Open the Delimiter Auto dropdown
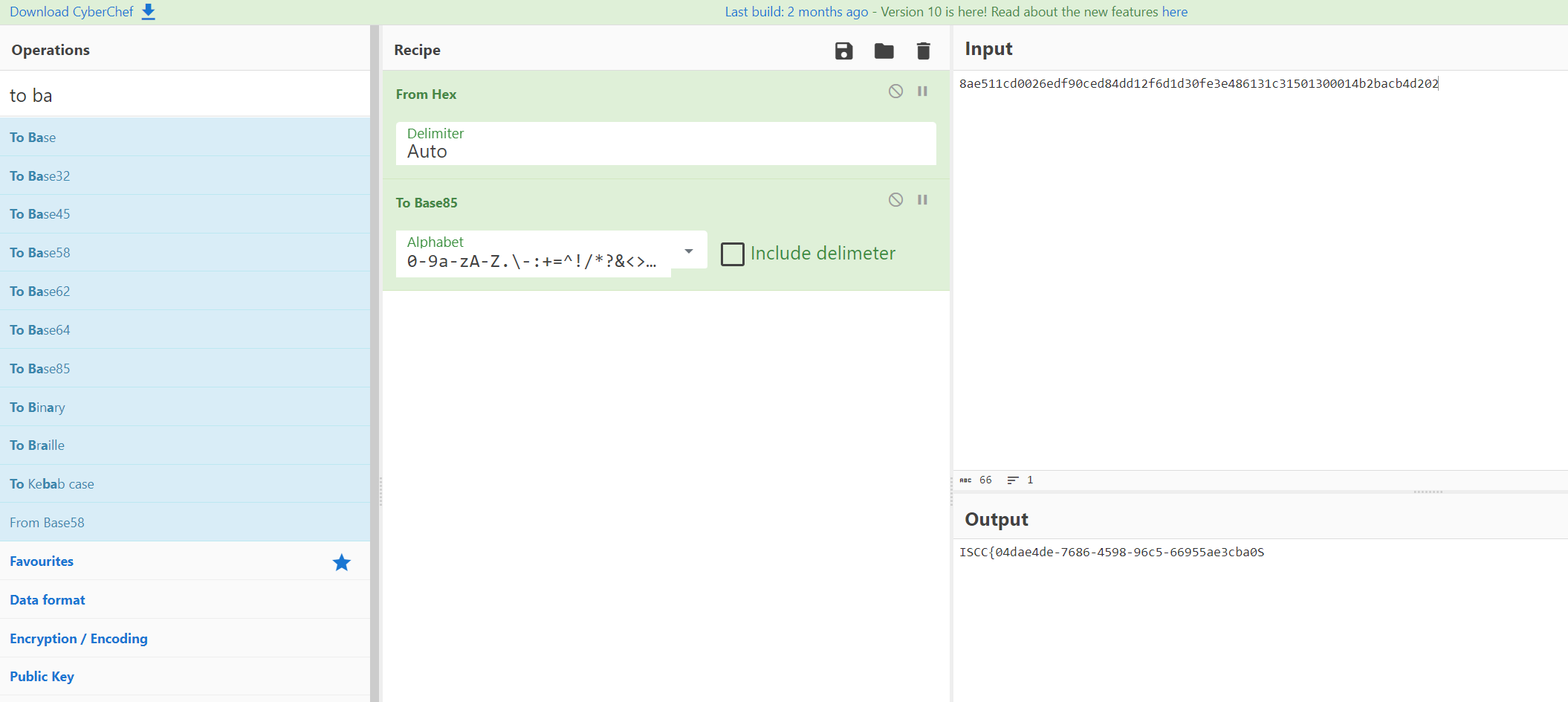 coord(666,144)
